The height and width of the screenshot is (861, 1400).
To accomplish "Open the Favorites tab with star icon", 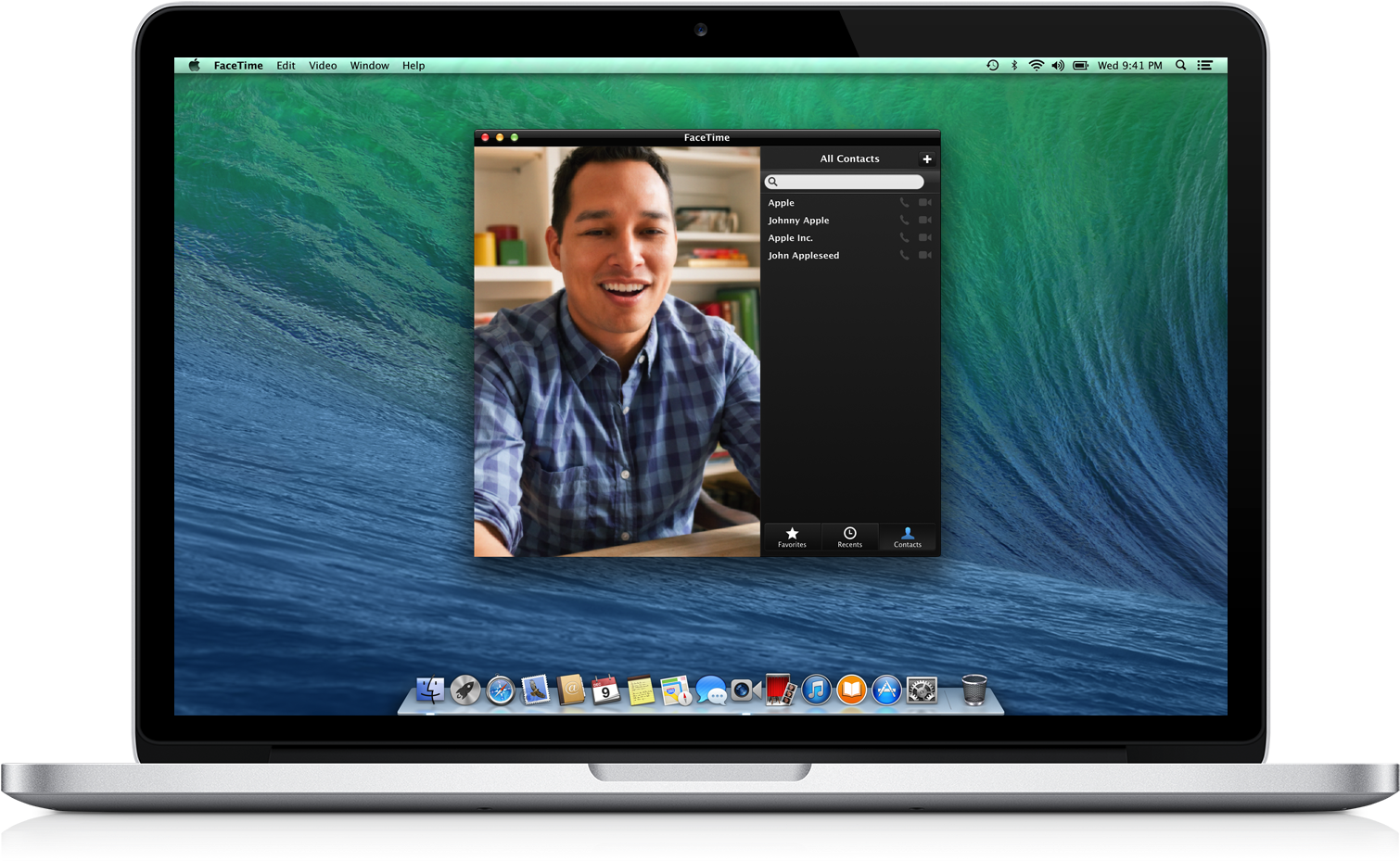I will point(792,537).
